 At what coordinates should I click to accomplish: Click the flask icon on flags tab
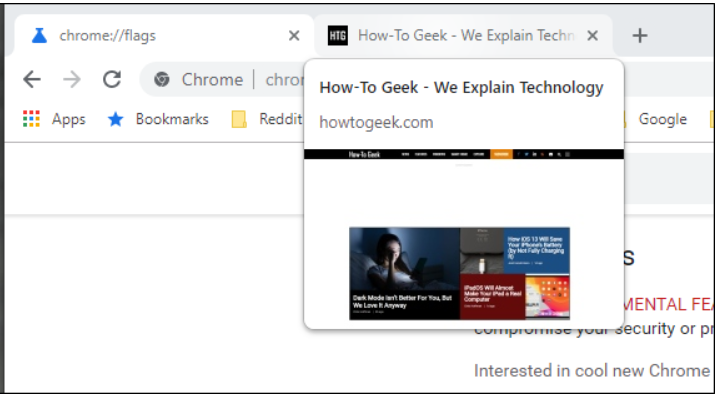click(39, 35)
